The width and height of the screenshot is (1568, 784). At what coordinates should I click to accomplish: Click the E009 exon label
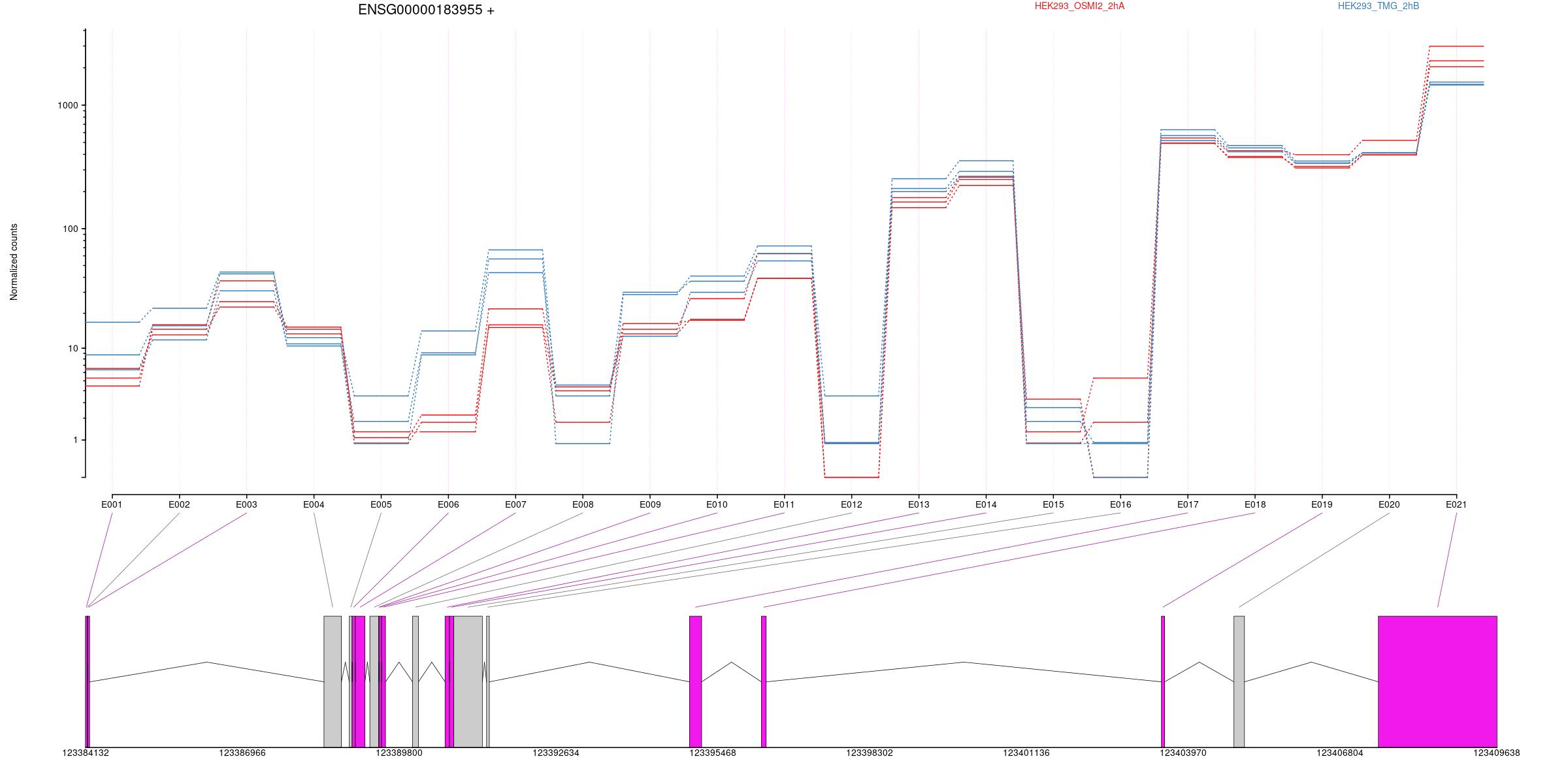pyautogui.click(x=650, y=504)
